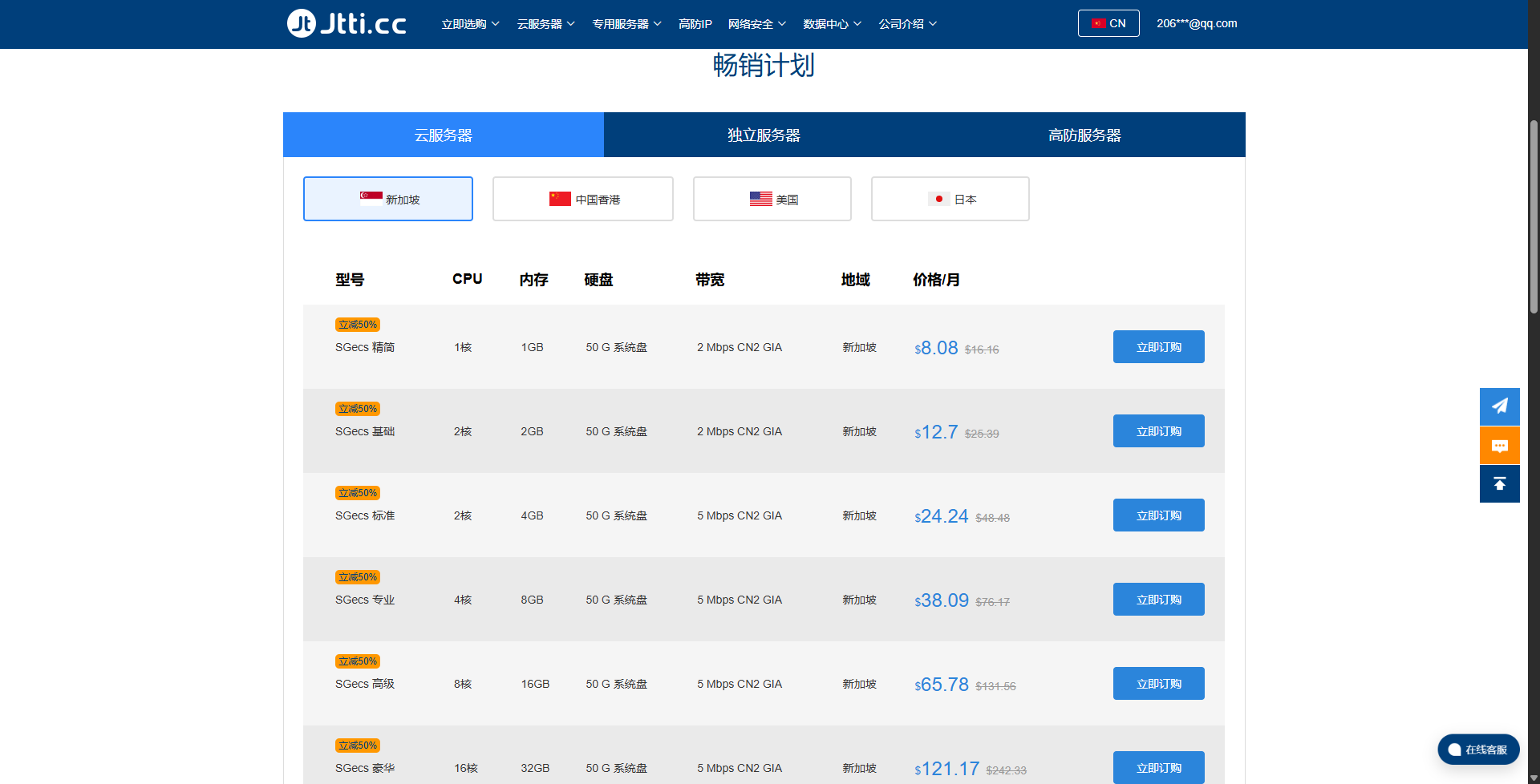The height and width of the screenshot is (784, 1540).
Task: Order the SGecs 精简 plan
Action: point(1158,347)
